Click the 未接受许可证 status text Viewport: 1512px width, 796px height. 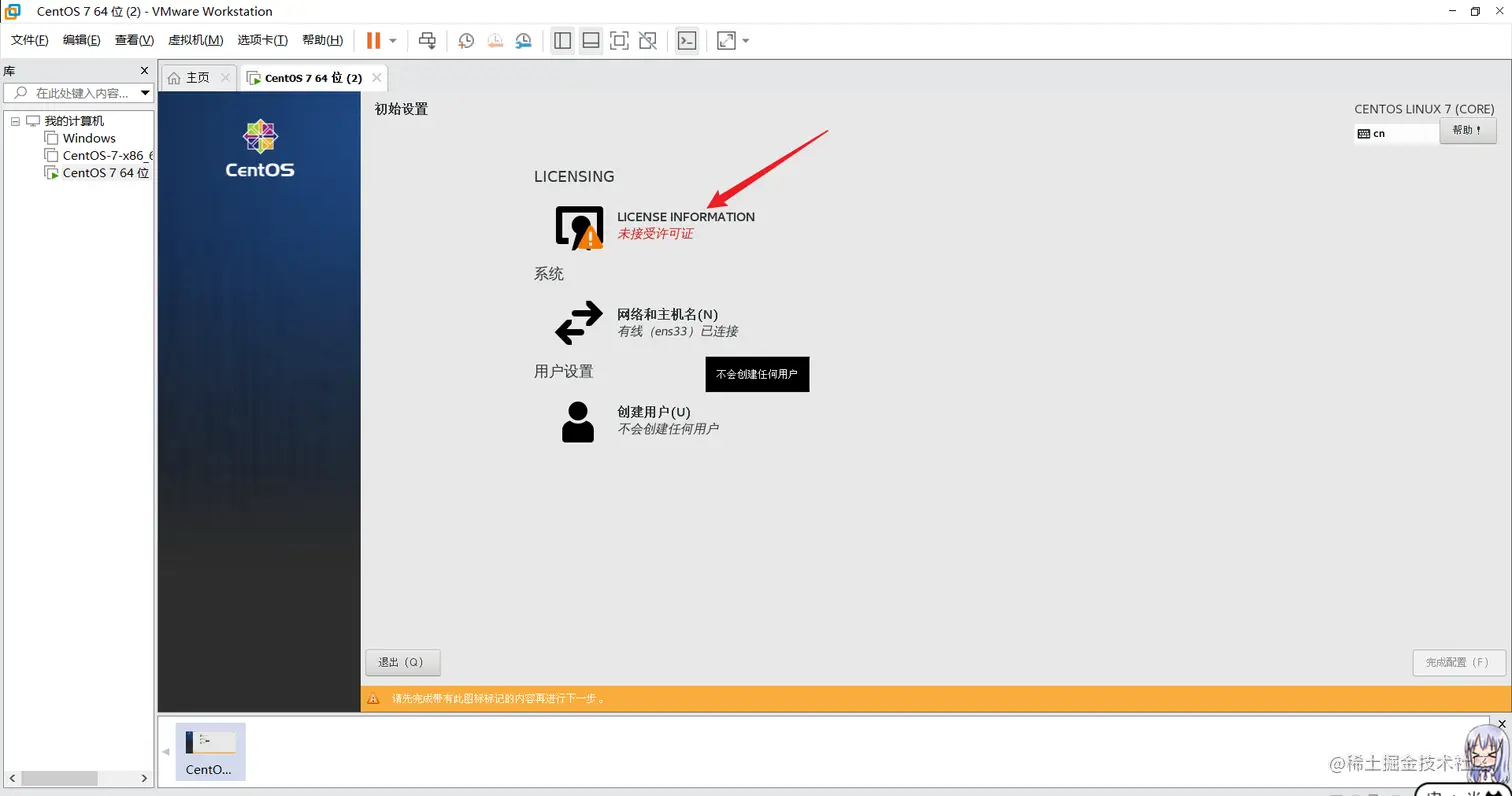(655, 234)
